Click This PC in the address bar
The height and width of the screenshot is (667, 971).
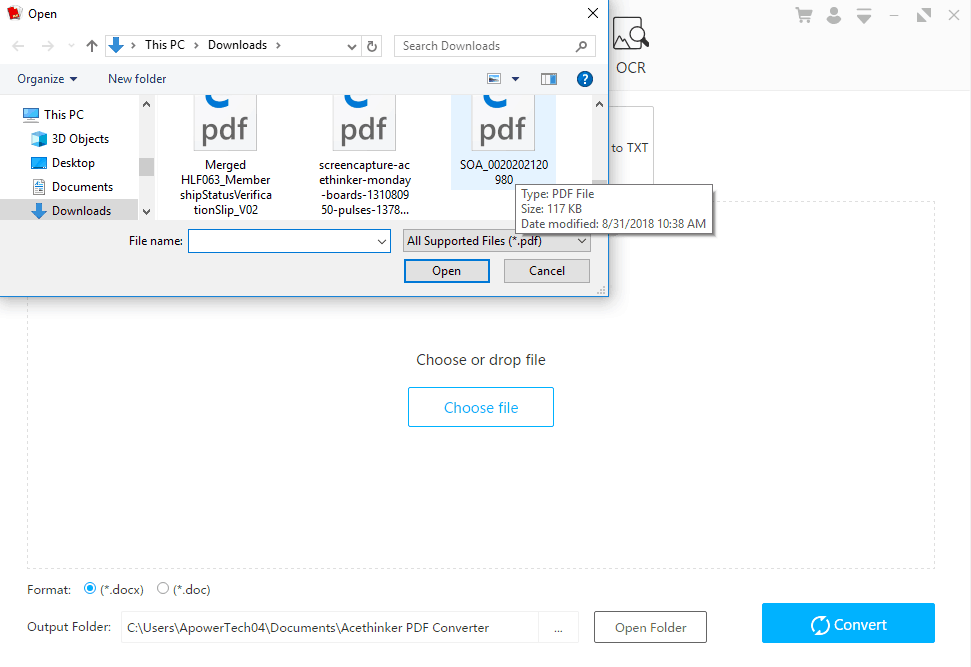click(x=165, y=45)
